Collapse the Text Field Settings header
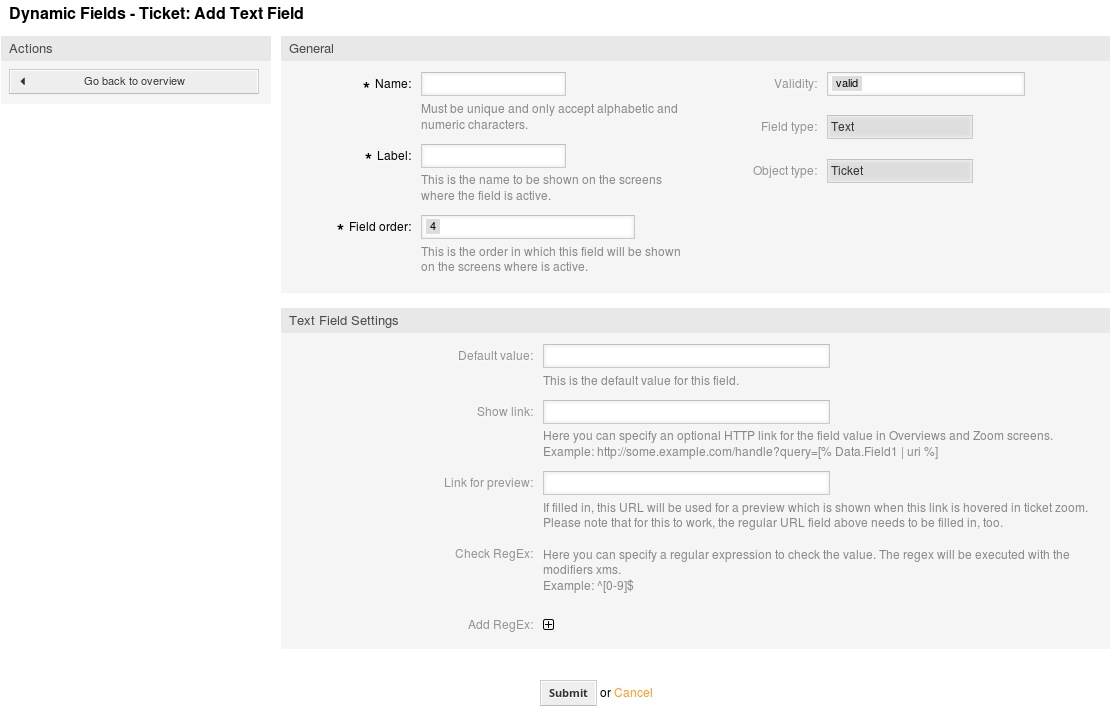The height and width of the screenshot is (712, 1118). (344, 321)
